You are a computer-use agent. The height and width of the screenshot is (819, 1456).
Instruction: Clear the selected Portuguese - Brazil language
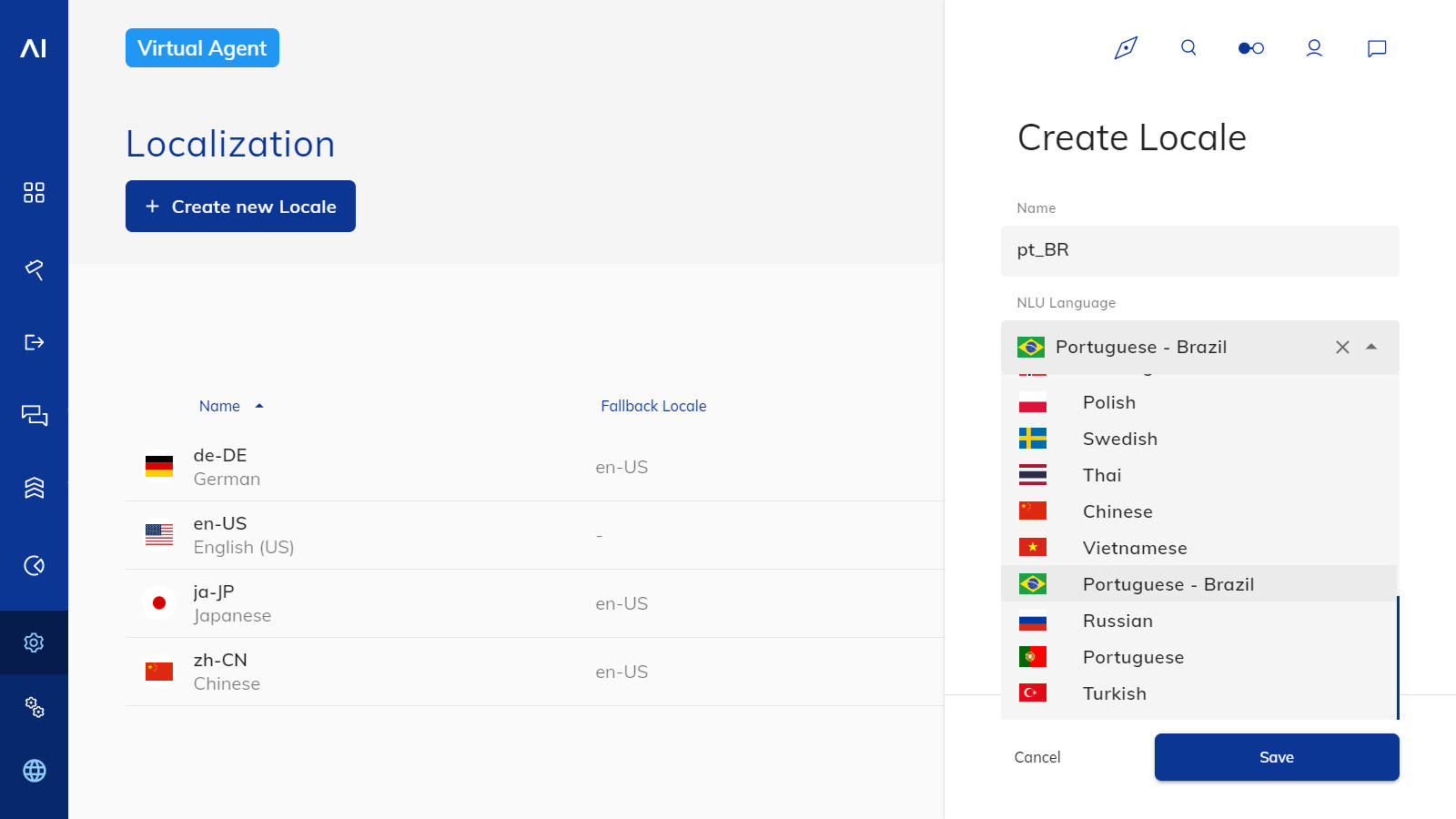coord(1342,347)
